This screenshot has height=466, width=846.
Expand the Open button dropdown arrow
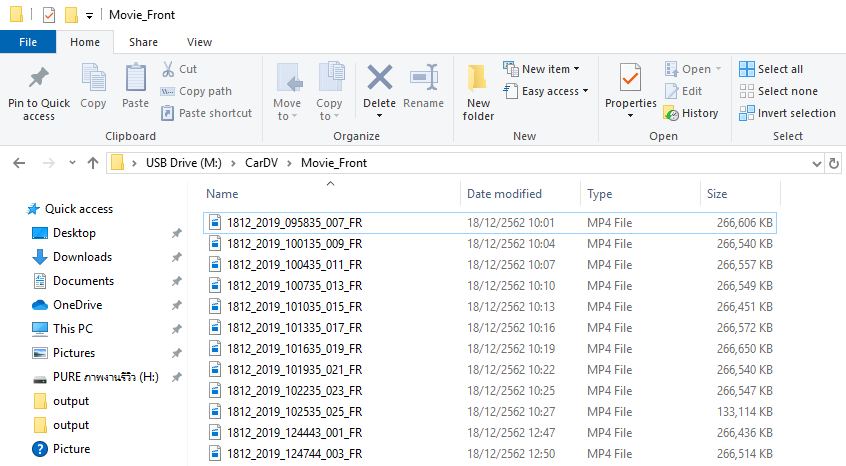[718, 69]
